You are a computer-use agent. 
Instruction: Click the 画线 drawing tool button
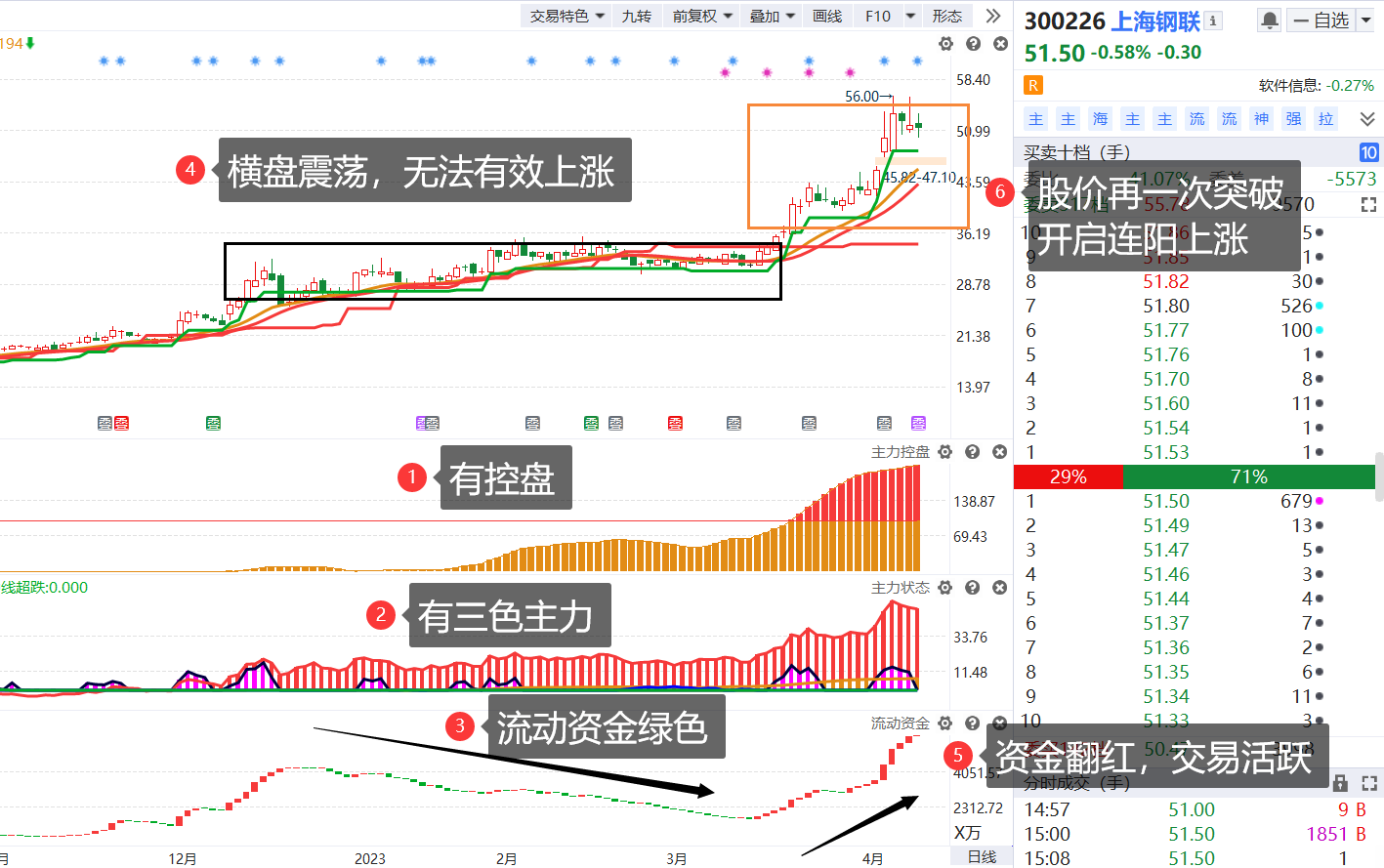(x=827, y=16)
